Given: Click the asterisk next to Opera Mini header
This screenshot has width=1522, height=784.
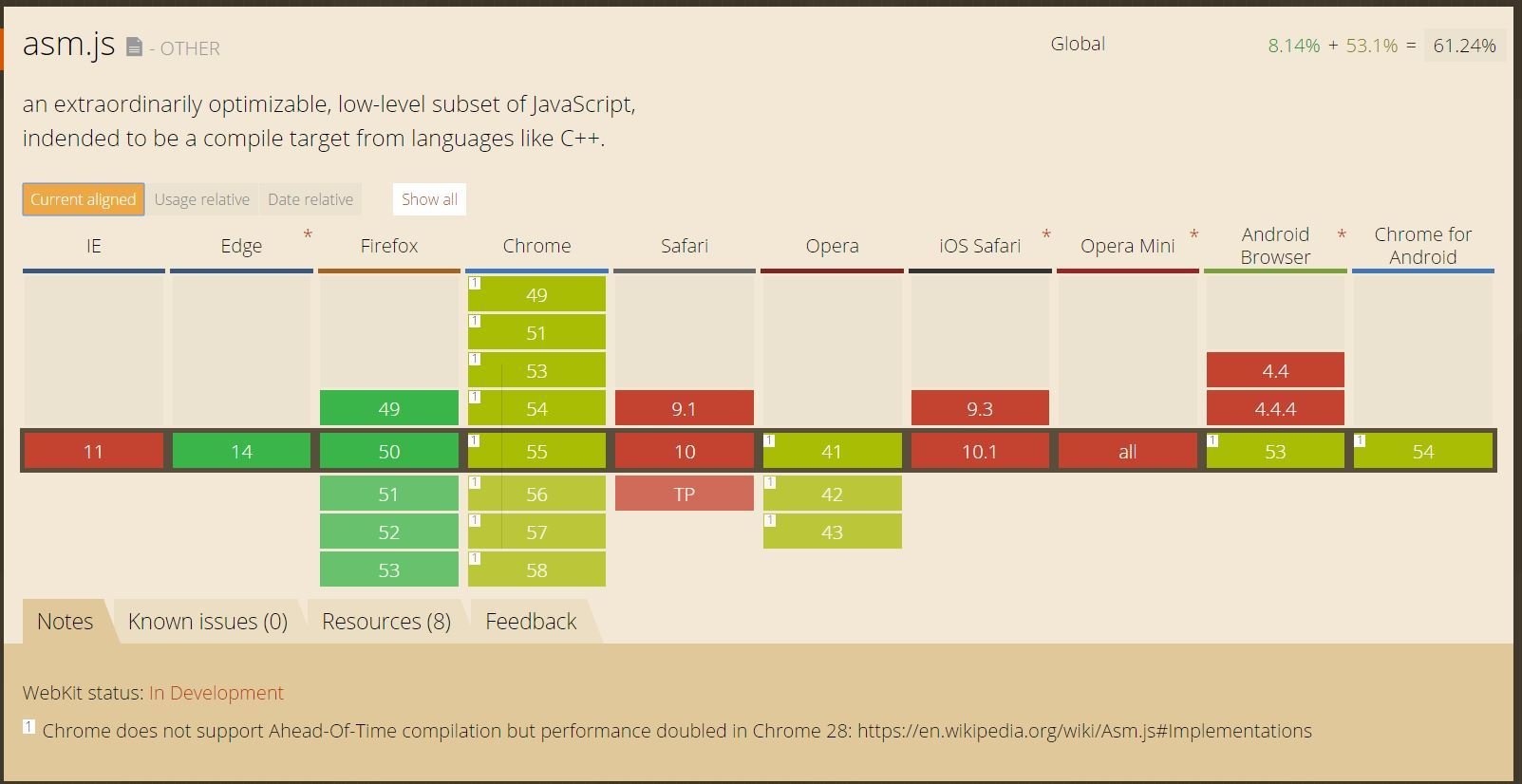Looking at the screenshot, I should coord(1193,233).
